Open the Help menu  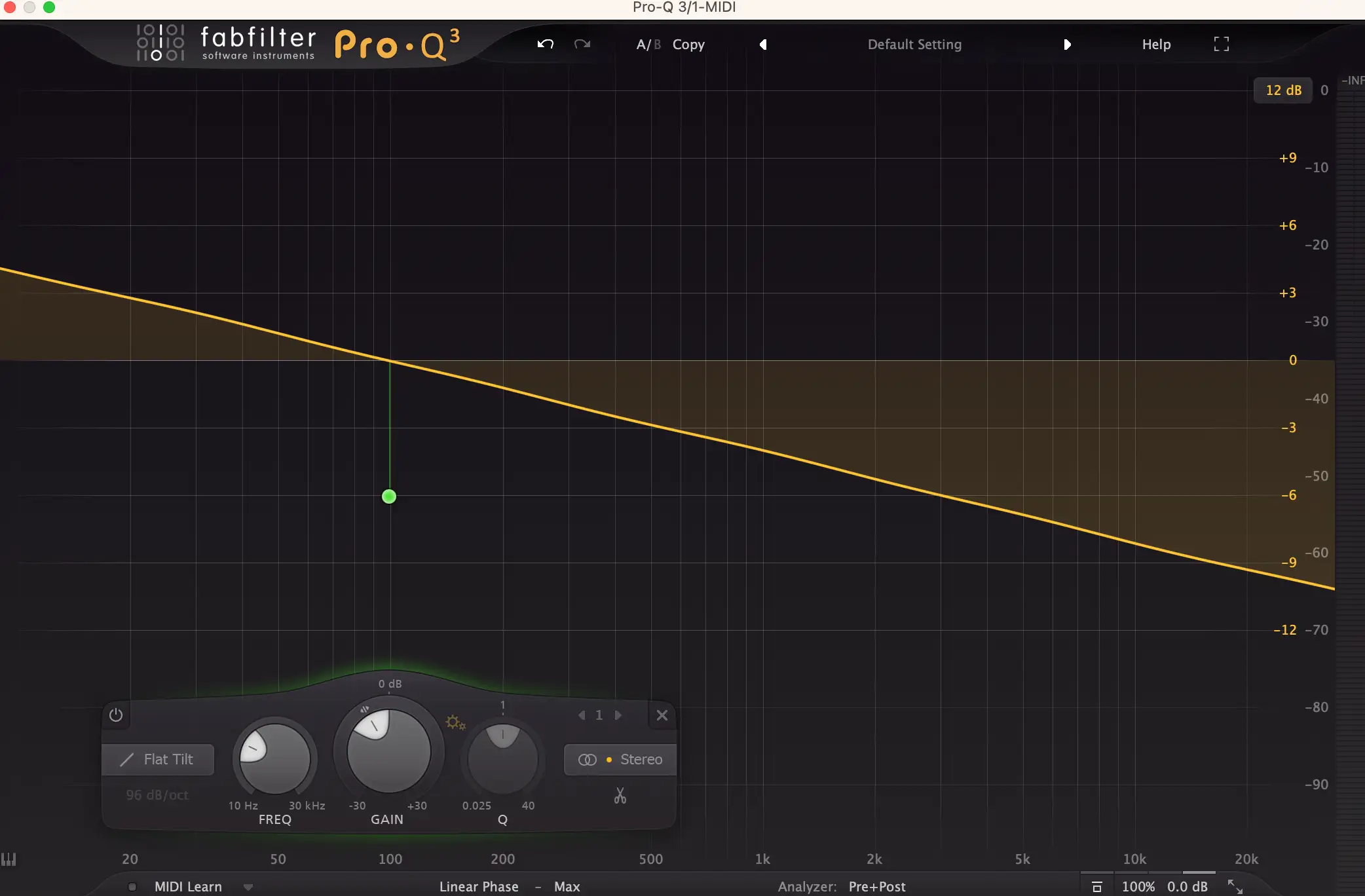pos(1156,45)
